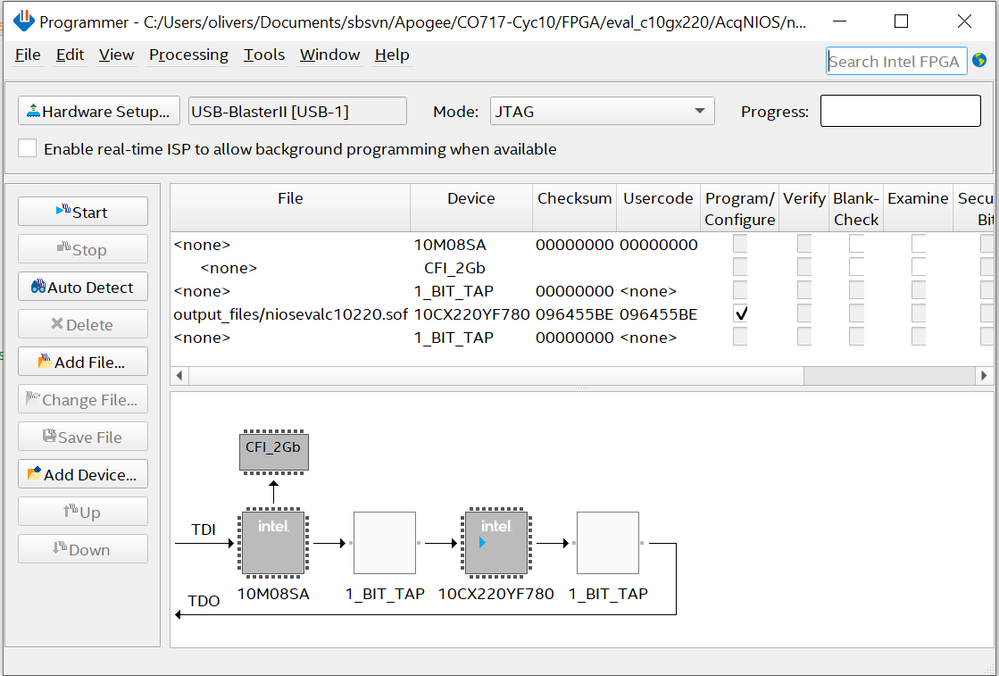Click the TDO label in chain diagram
Image resolution: width=999 pixels, height=676 pixels.
pos(204,601)
